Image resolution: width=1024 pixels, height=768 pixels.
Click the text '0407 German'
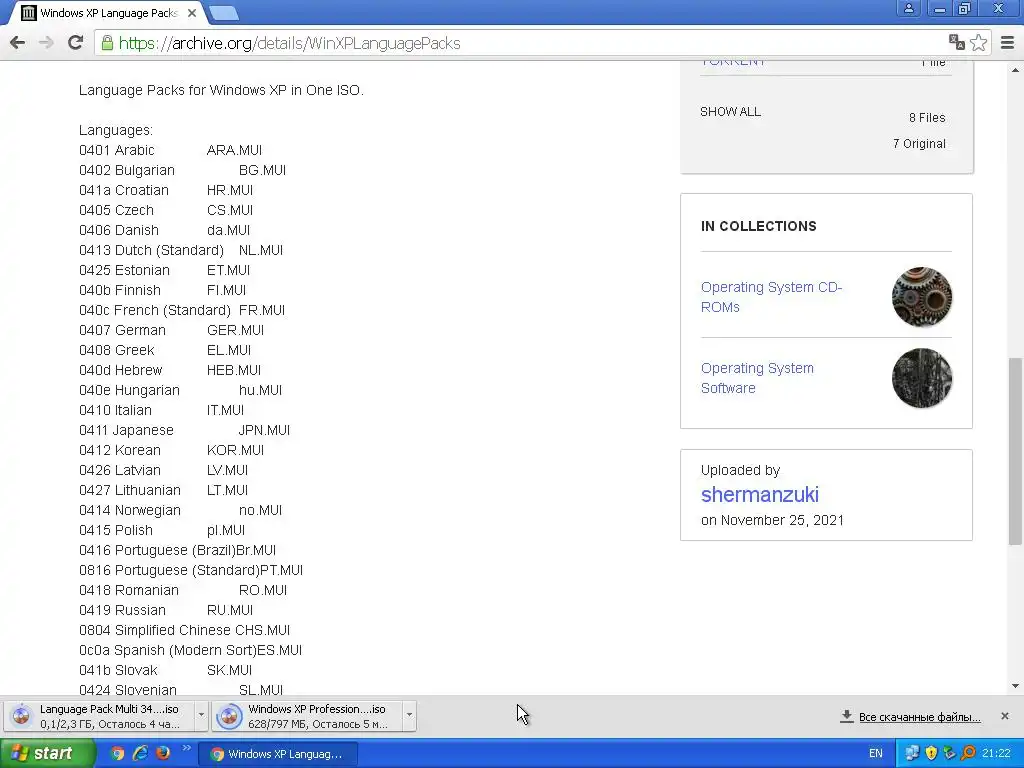click(x=122, y=330)
